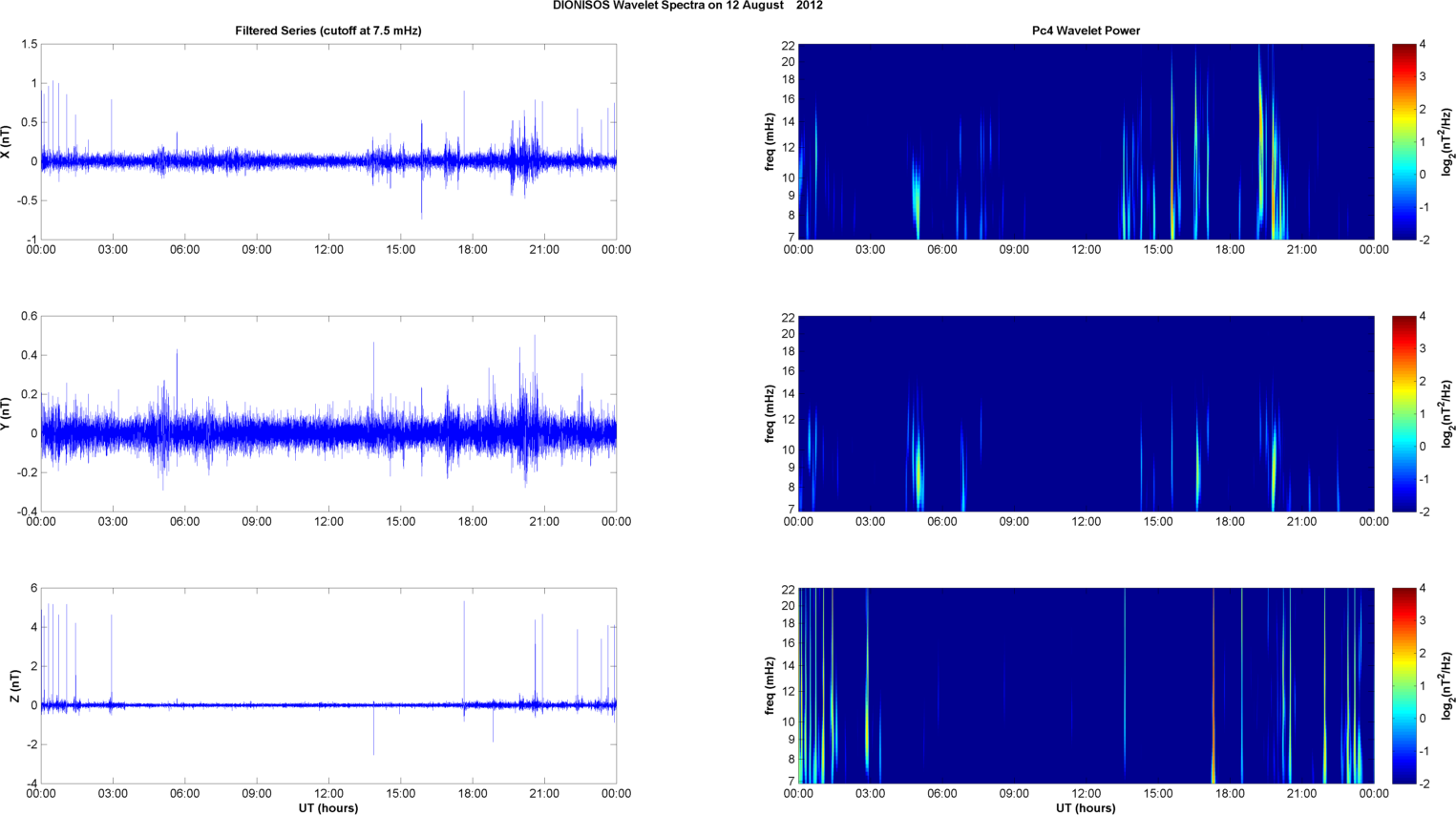Screen dimensions: 1456x815
Task: Click the 0.6 tick on Y (nT) axis
Action: (x=29, y=317)
